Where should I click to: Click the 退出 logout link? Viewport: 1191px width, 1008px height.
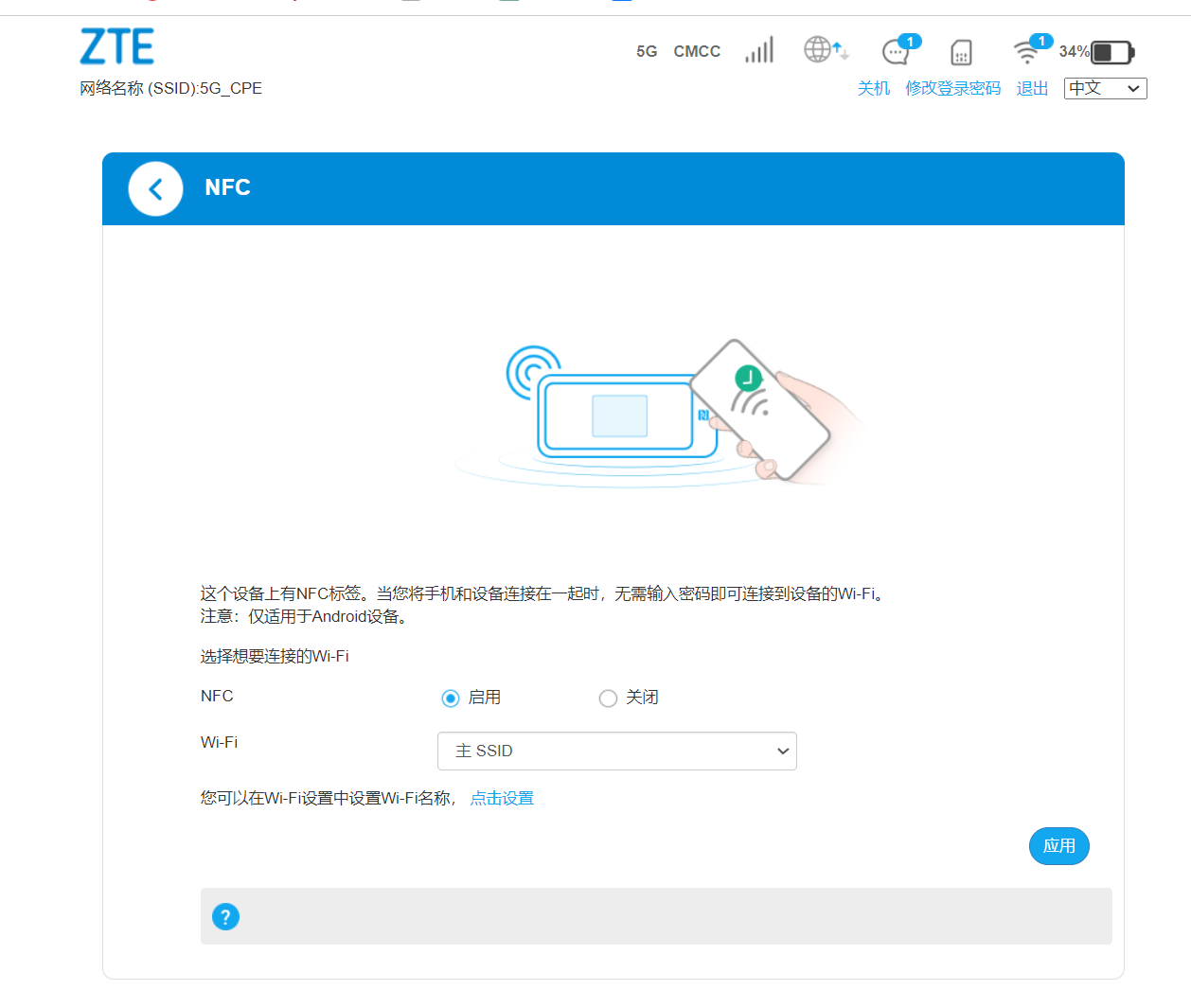pyautogui.click(x=1032, y=88)
